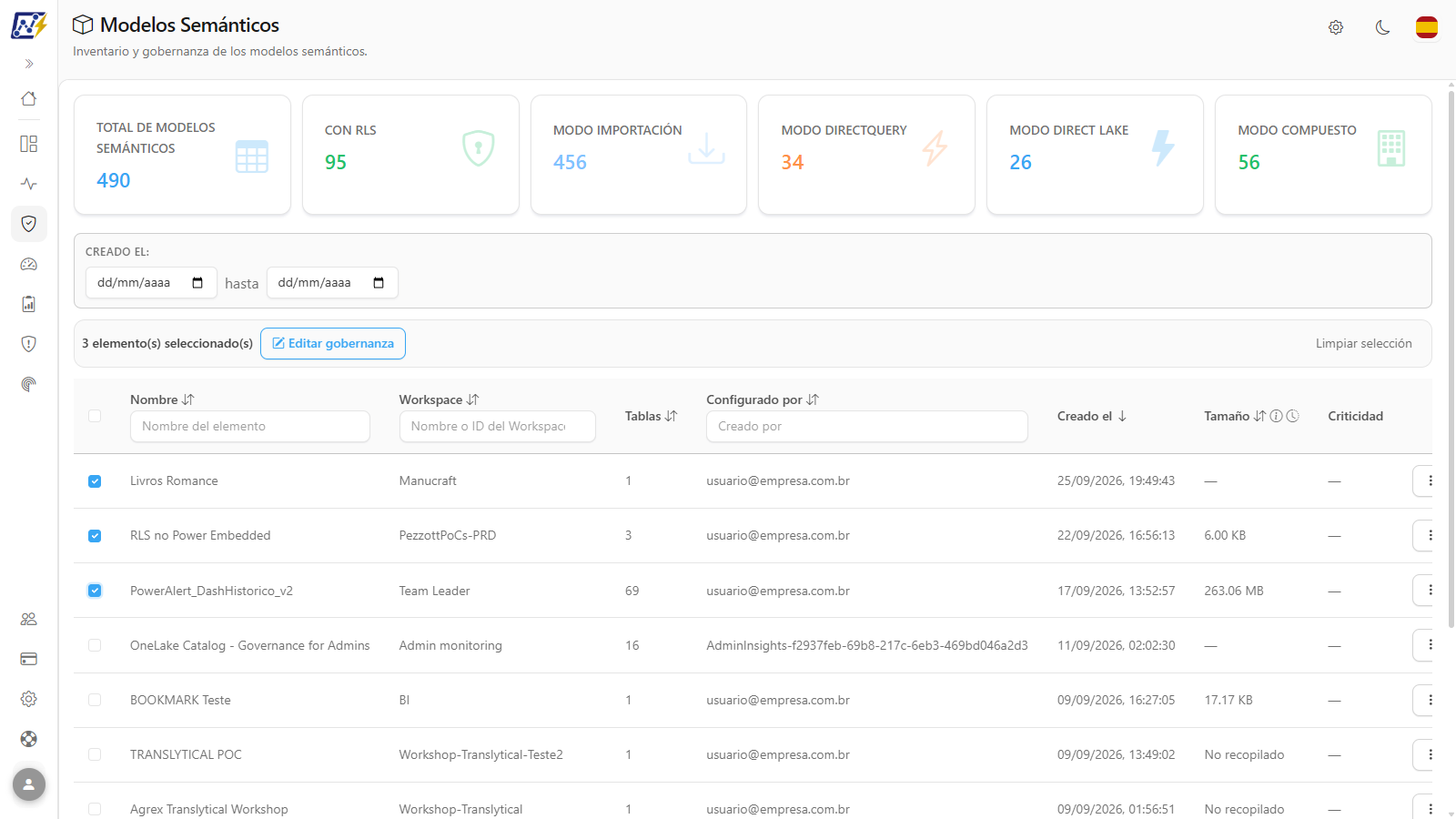Open the shield alert icon in sidebar

(x=29, y=344)
